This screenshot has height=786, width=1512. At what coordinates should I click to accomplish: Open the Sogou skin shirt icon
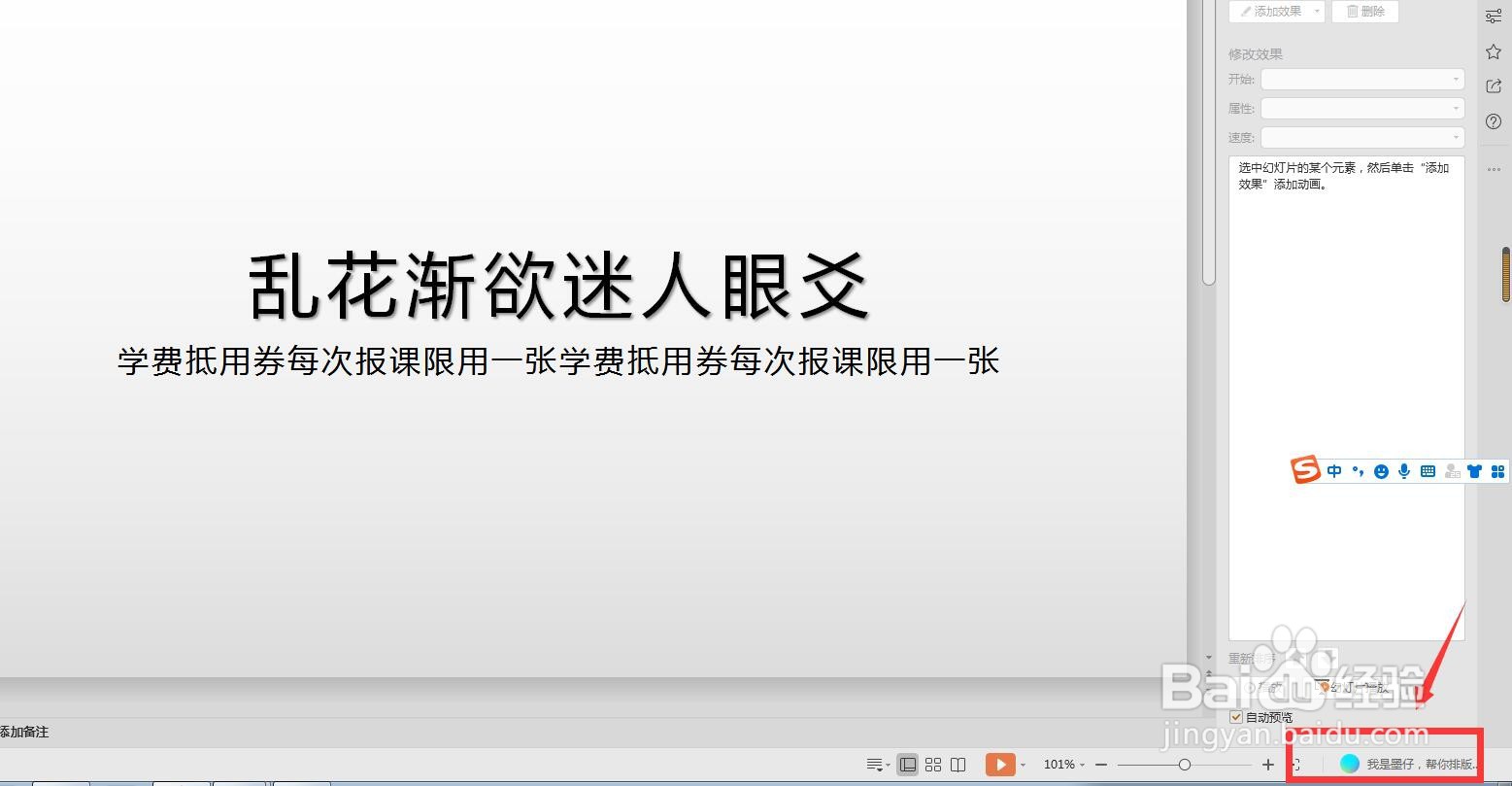(1475, 471)
